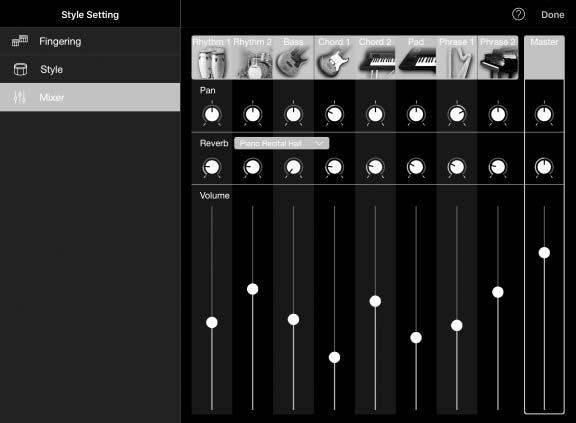The image size is (576, 423).
Task: Select the Phrase 2 grand piano channel
Action: [x=498, y=57]
